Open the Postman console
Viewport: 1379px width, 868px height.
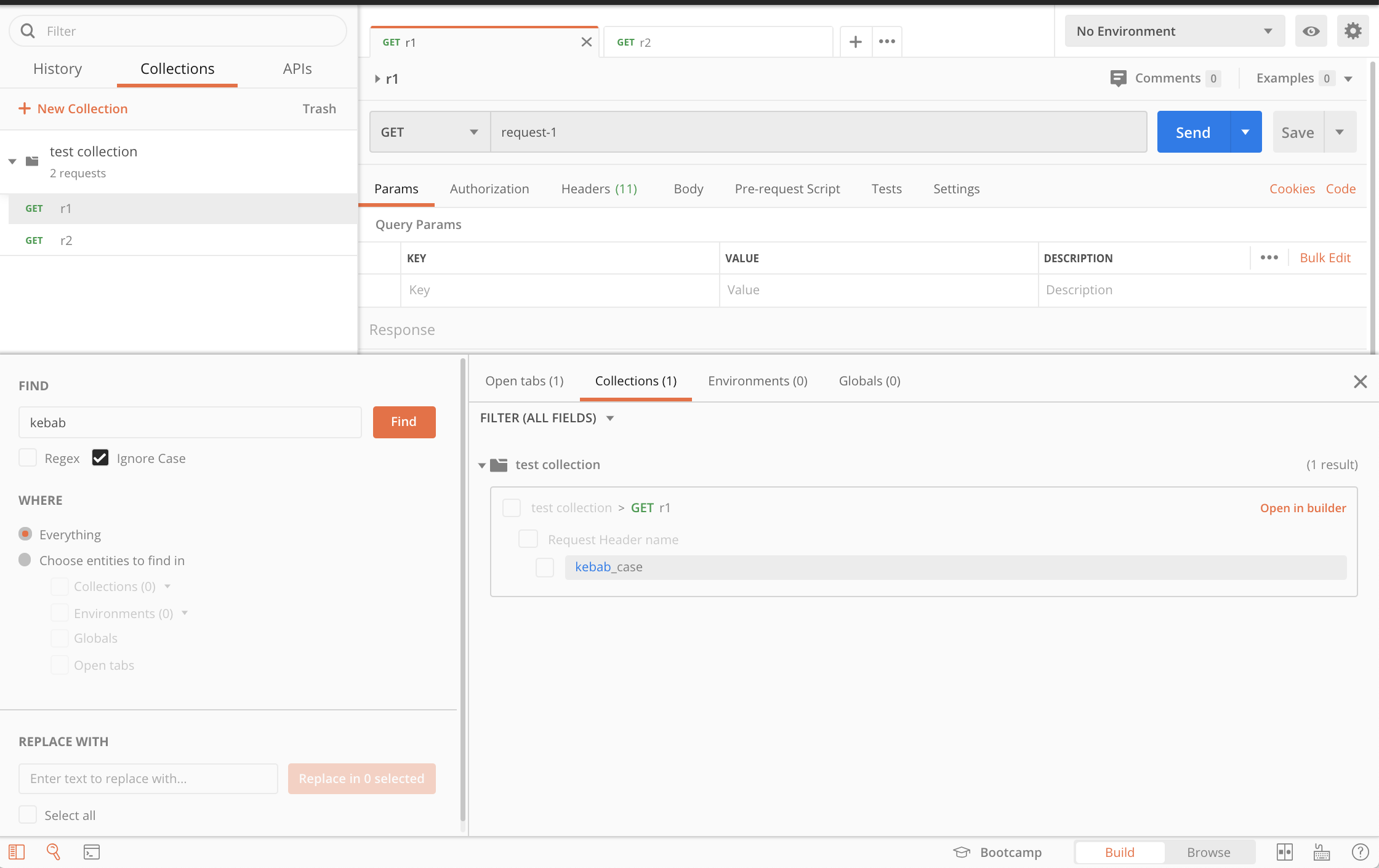pos(91,852)
